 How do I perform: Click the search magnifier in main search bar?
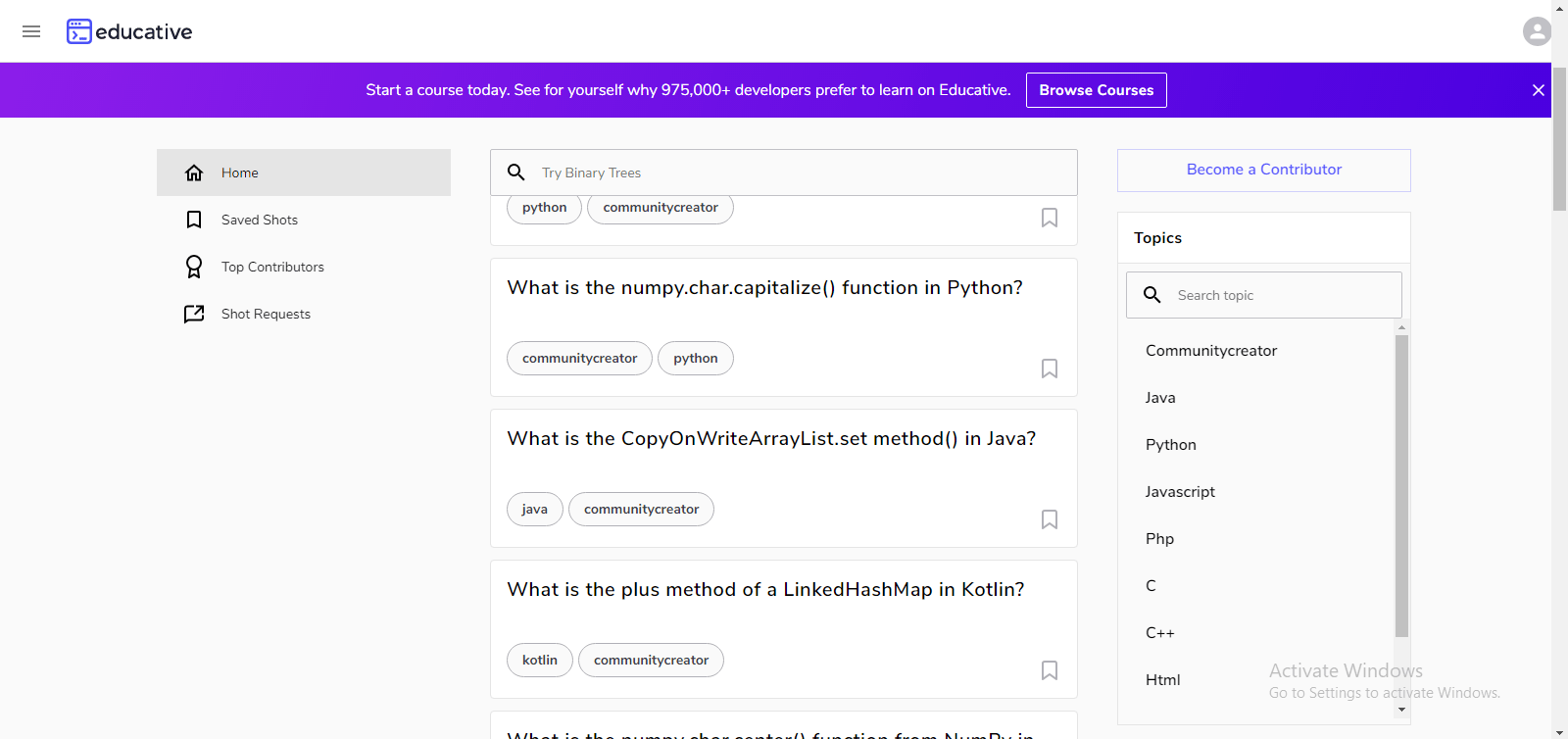coord(516,172)
